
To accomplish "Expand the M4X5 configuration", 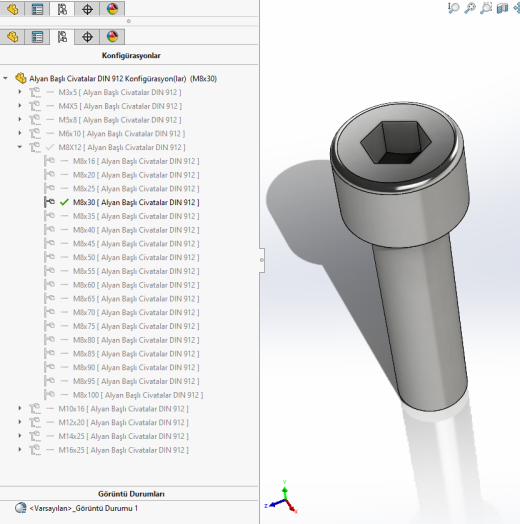I will [x=20, y=106].
